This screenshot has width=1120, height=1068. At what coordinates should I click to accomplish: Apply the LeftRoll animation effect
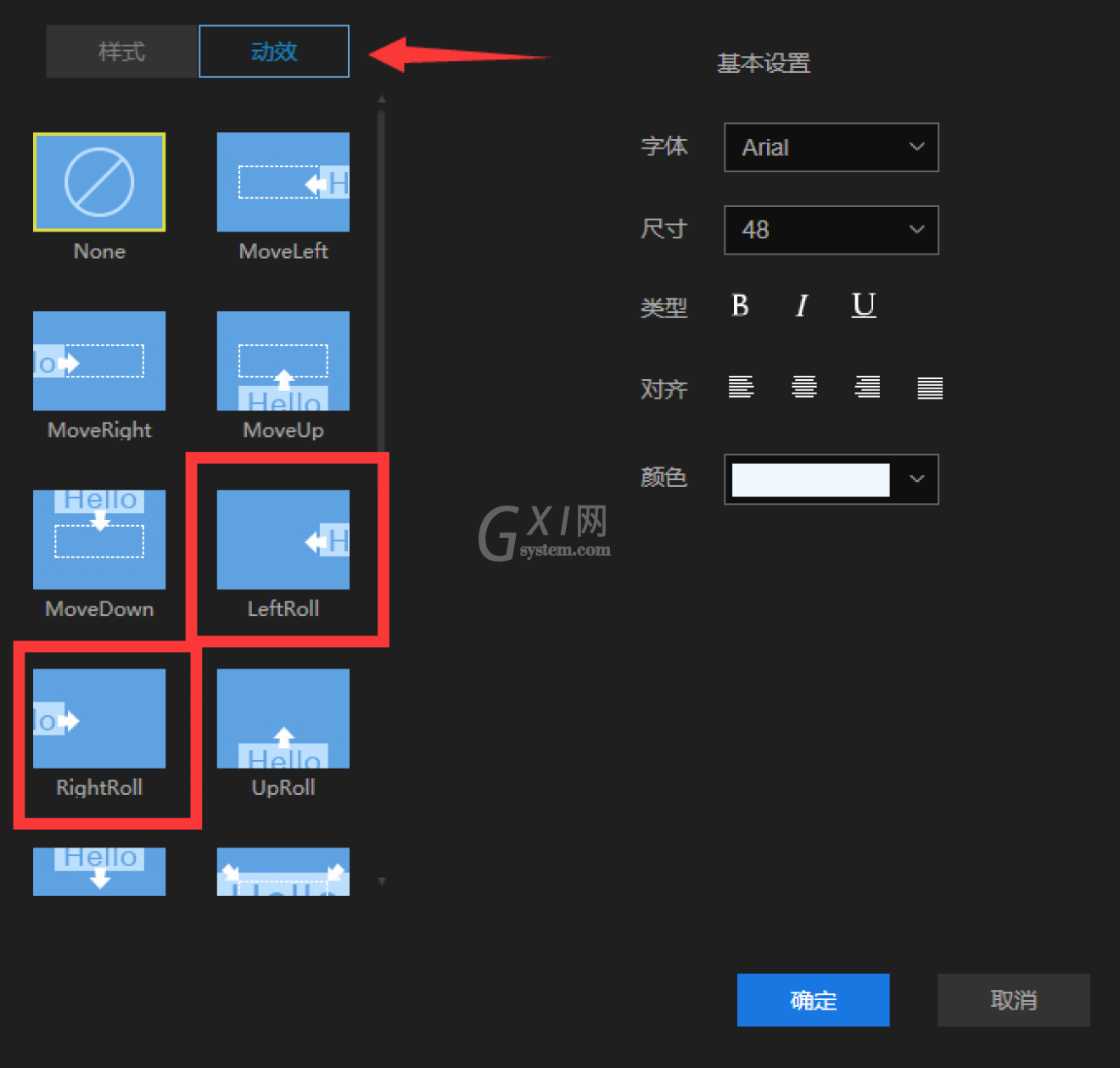point(283,540)
